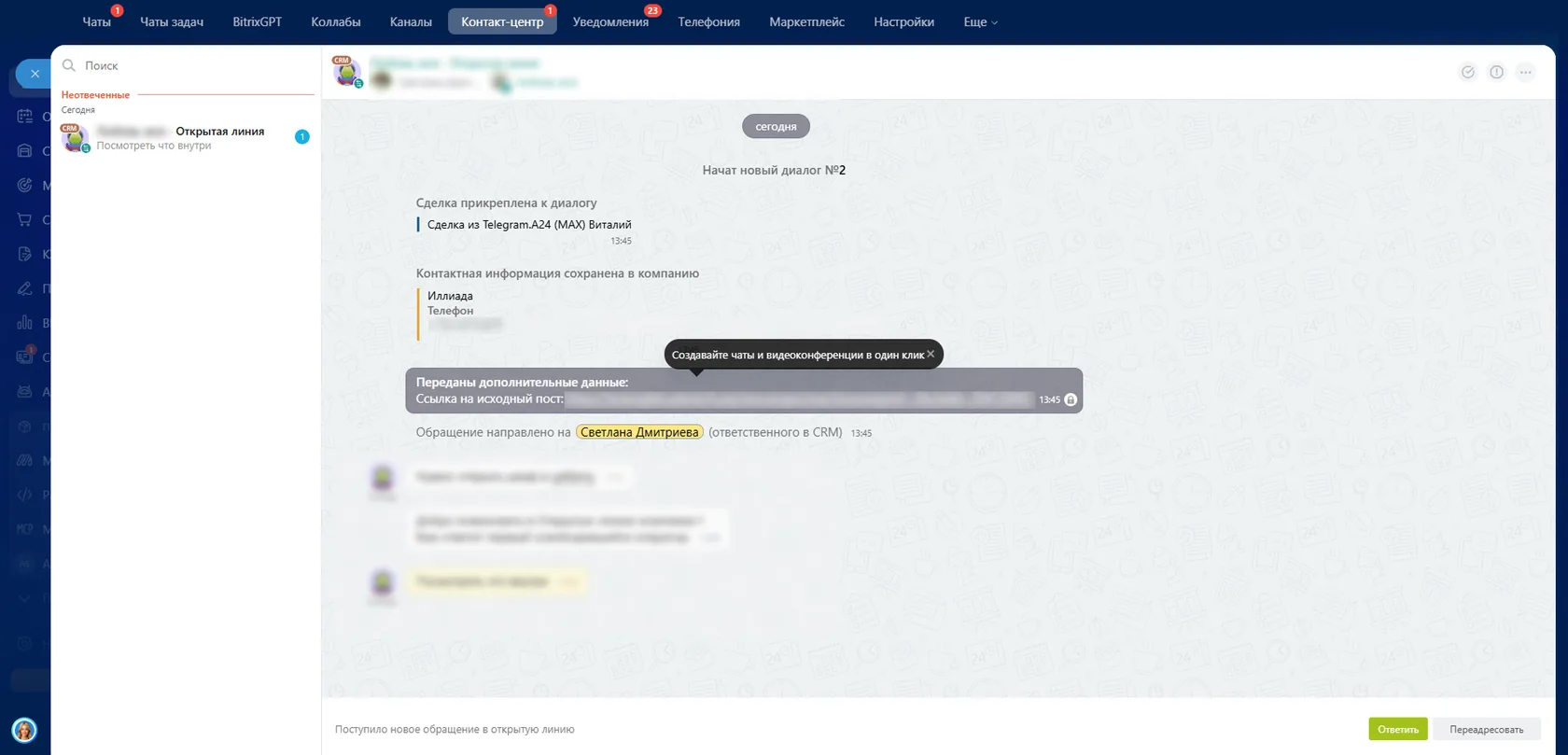Open the three-dots menu in chat header
Viewport: 1568px width, 755px height.
[x=1526, y=73]
